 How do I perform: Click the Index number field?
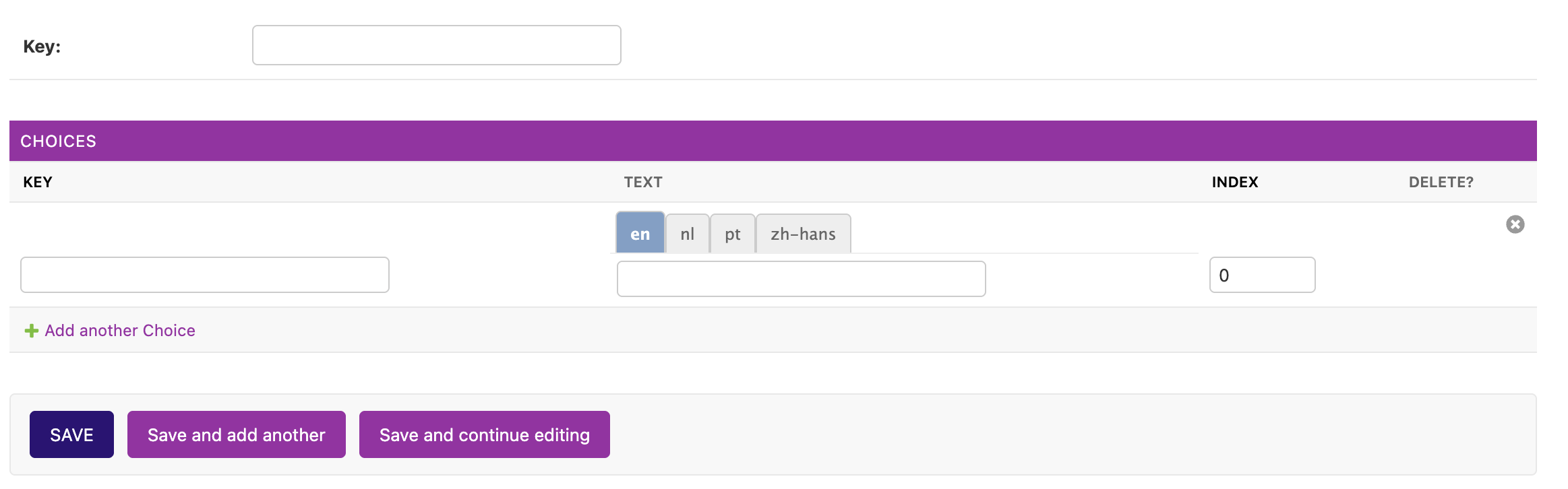click(1261, 275)
